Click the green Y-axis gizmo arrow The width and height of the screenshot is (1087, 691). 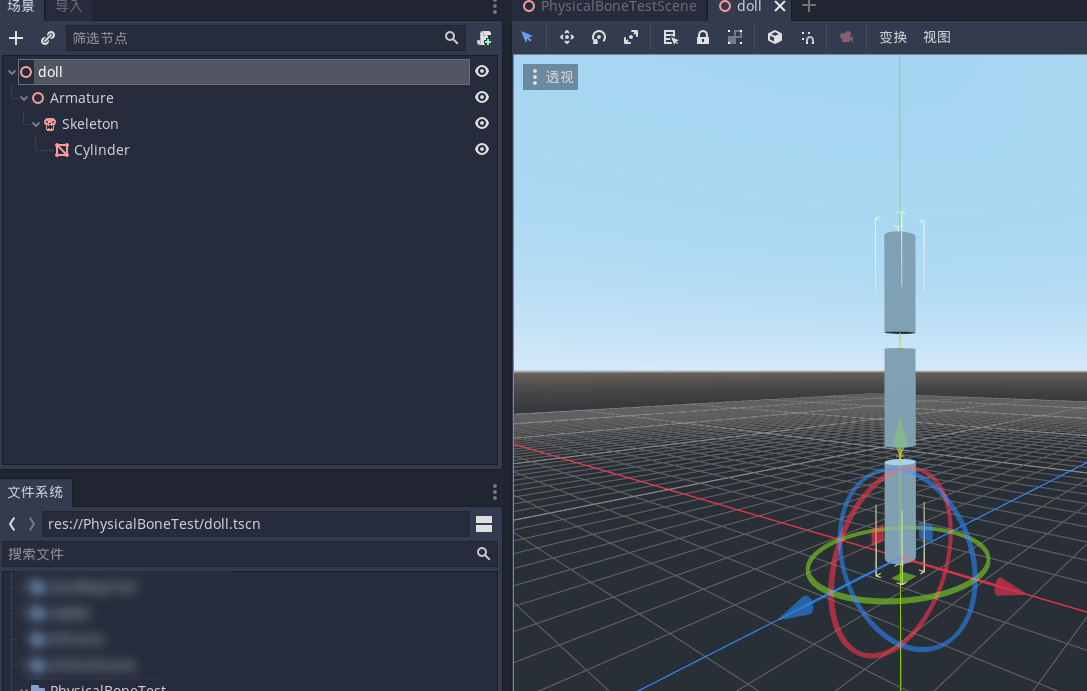(x=900, y=435)
